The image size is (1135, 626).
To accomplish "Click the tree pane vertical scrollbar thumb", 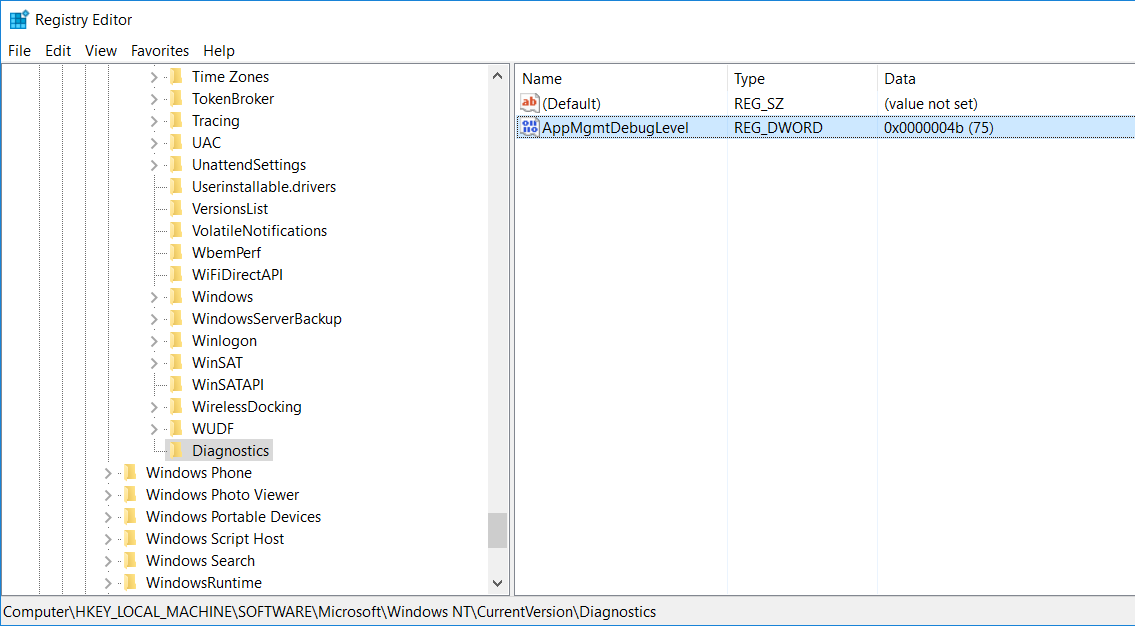I will (497, 530).
